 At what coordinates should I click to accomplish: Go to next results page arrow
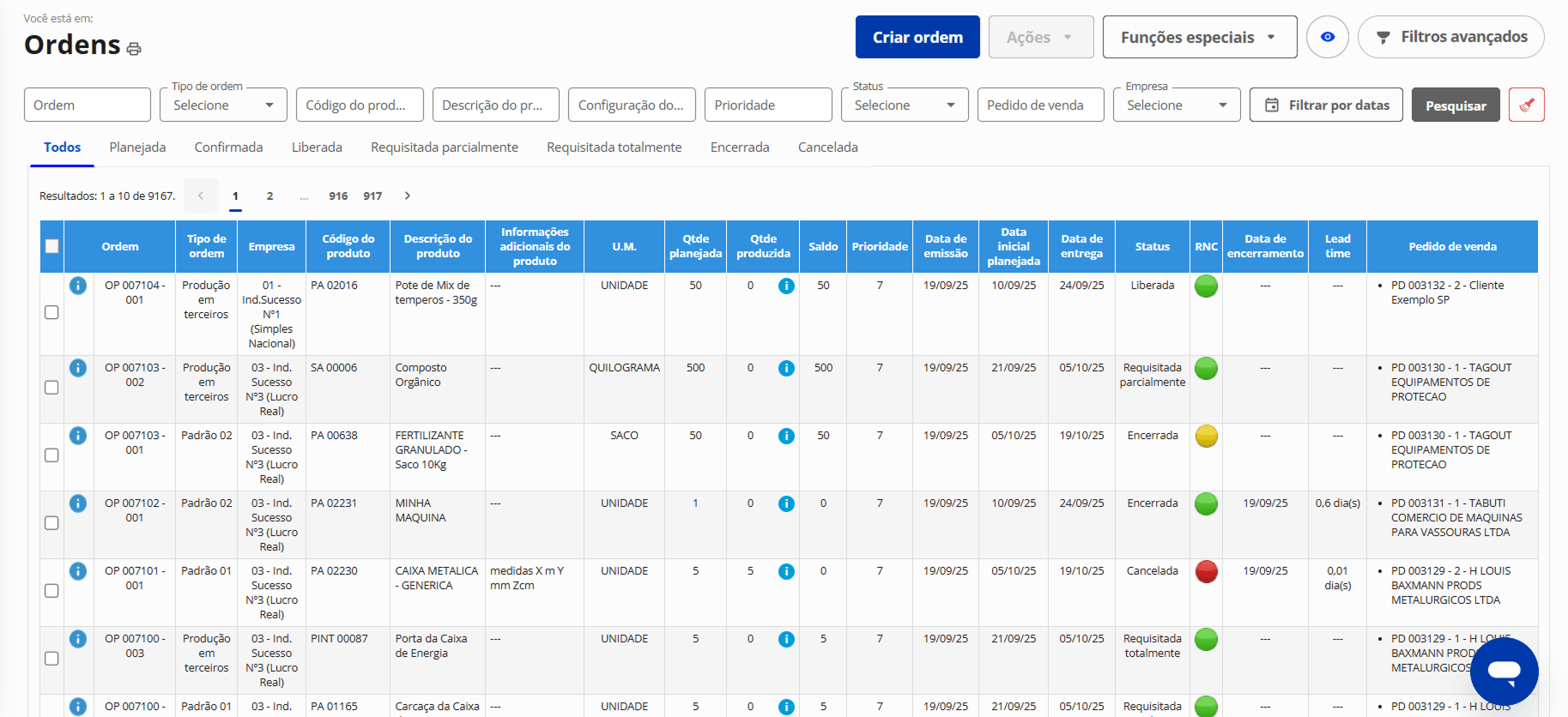[x=408, y=196]
